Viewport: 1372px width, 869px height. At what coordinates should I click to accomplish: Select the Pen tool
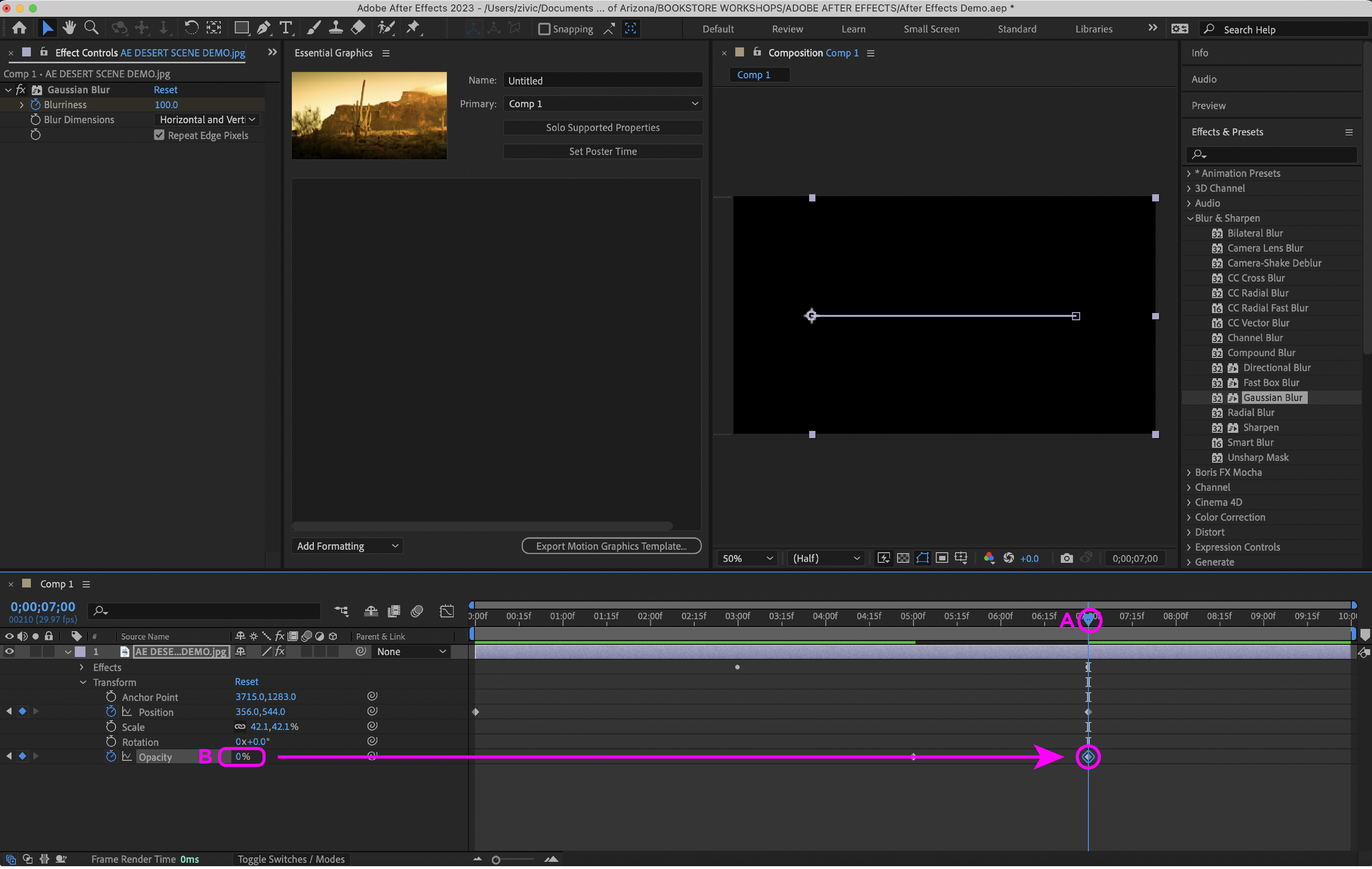[263, 28]
